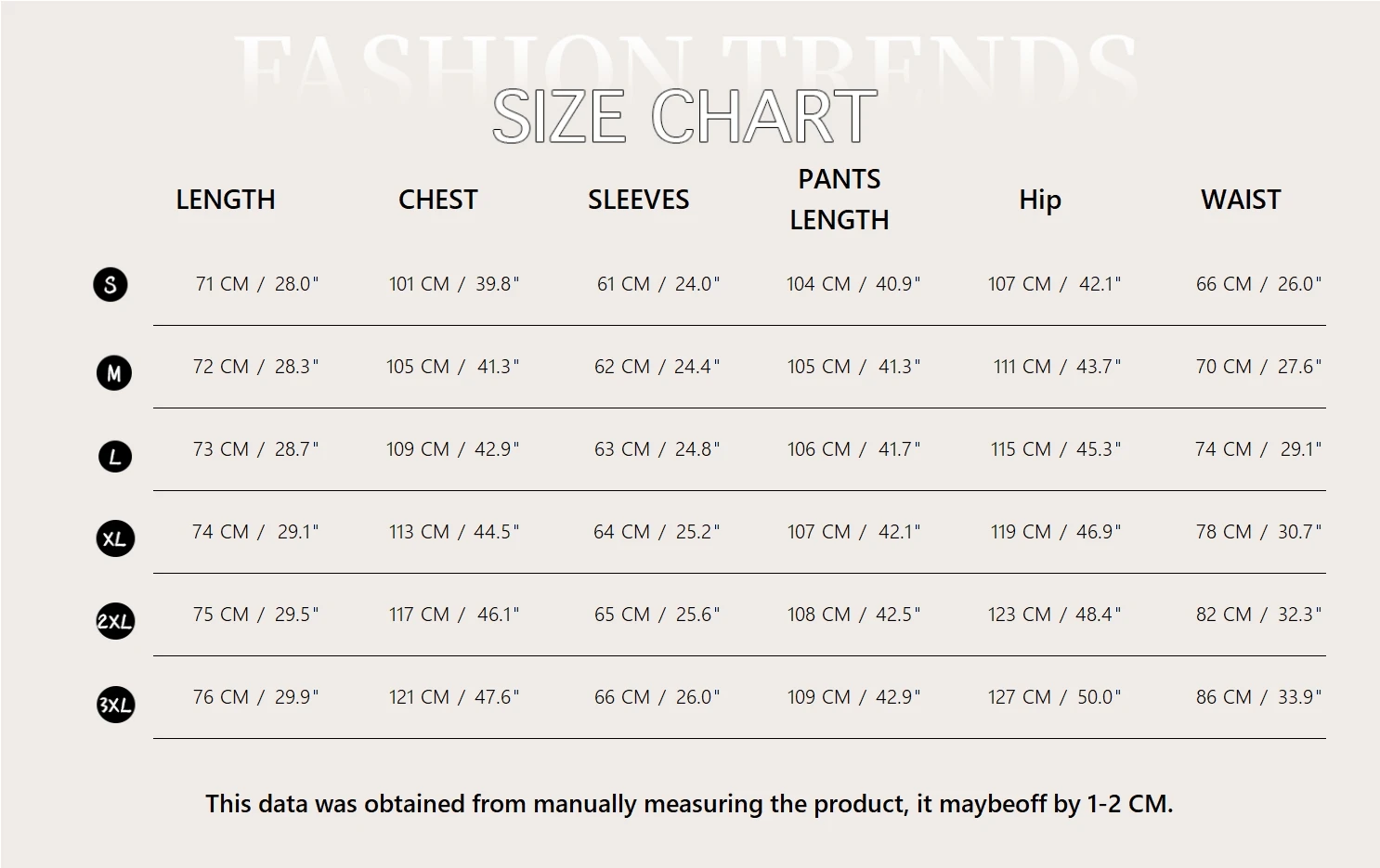1380x868 pixels.
Task: Click the 3XL length value 76 CM
Action: point(221,697)
